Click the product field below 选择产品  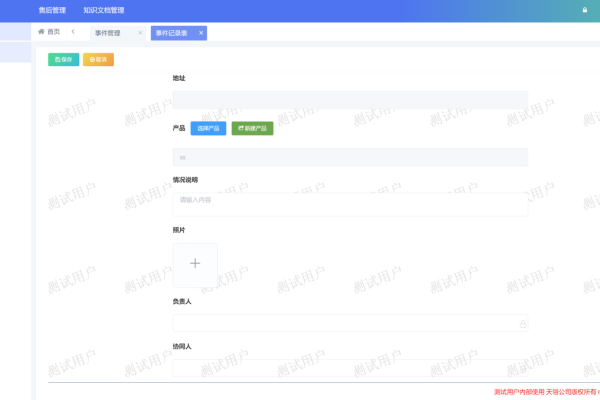(351, 157)
